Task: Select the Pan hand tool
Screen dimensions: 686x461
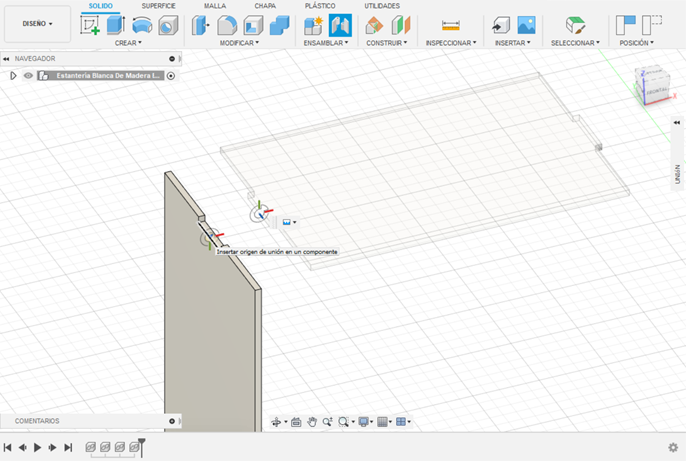Action: (x=312, y=422)
